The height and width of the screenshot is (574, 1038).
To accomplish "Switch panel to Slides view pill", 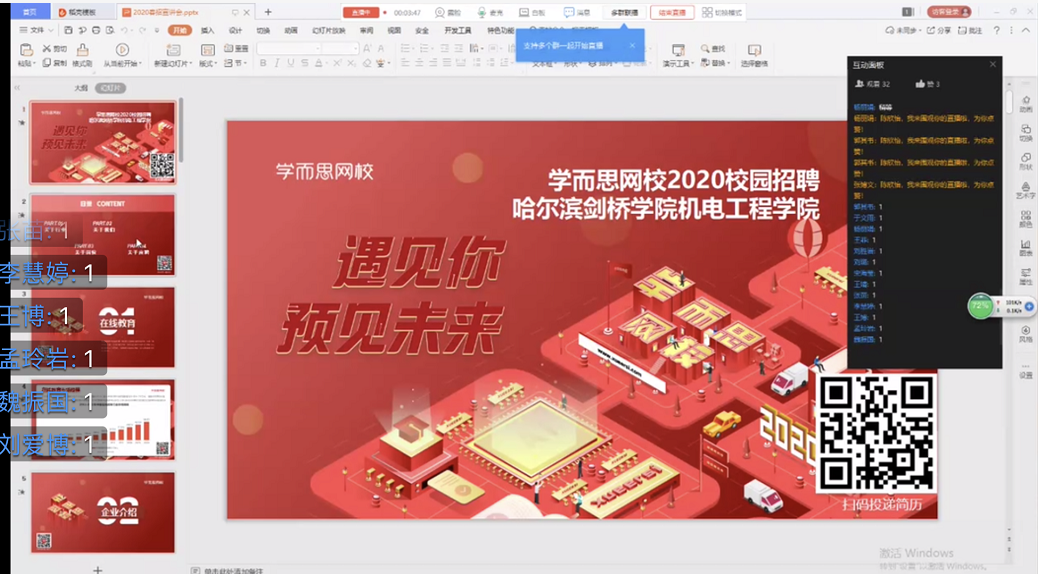I will coord(111,88).
